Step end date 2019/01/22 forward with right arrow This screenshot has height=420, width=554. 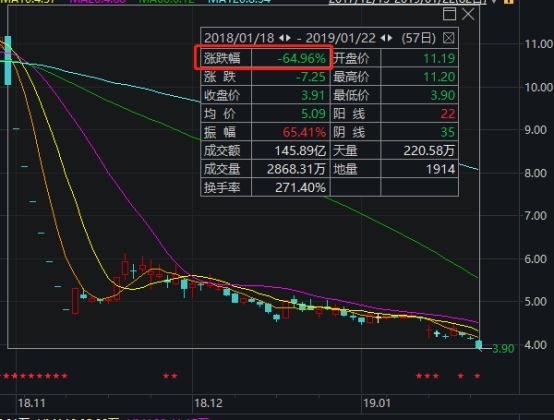click(x=390, y=38)
